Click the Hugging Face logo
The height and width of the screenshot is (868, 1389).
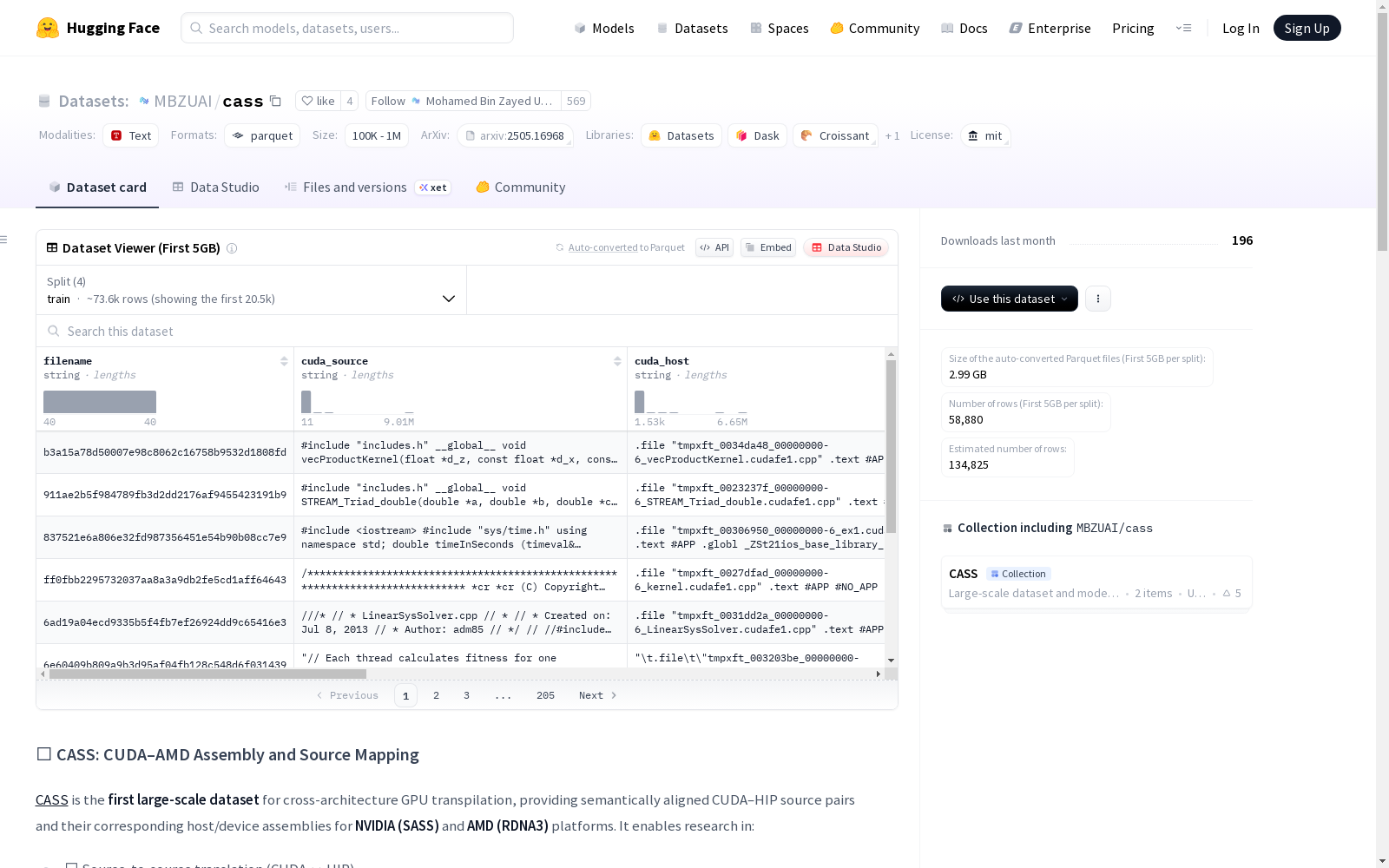(98, 28)
